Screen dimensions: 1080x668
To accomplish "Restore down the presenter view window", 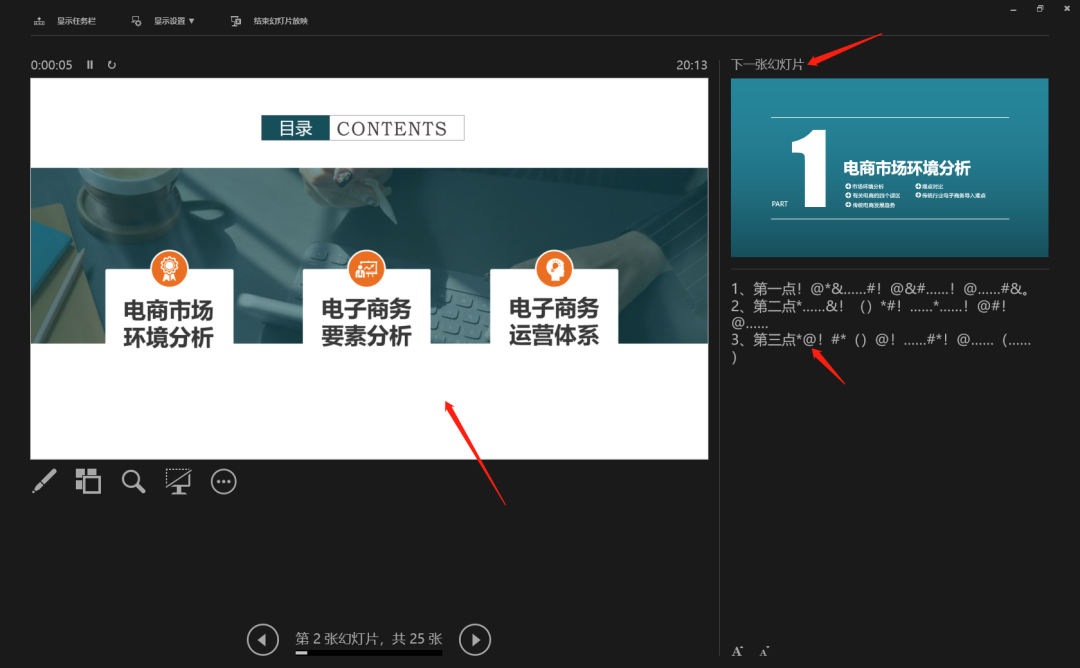I will (x=1040, y=8).
